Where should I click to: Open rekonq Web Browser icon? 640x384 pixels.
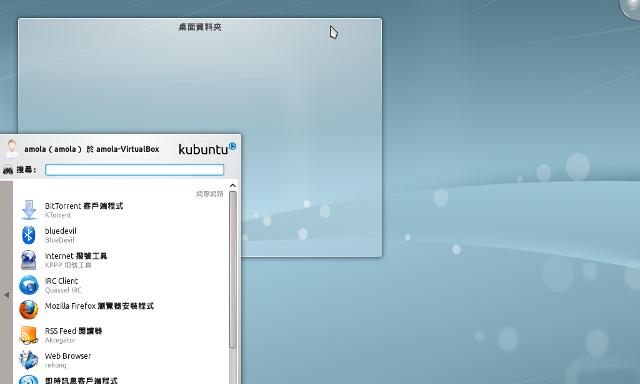coord(29,360)
